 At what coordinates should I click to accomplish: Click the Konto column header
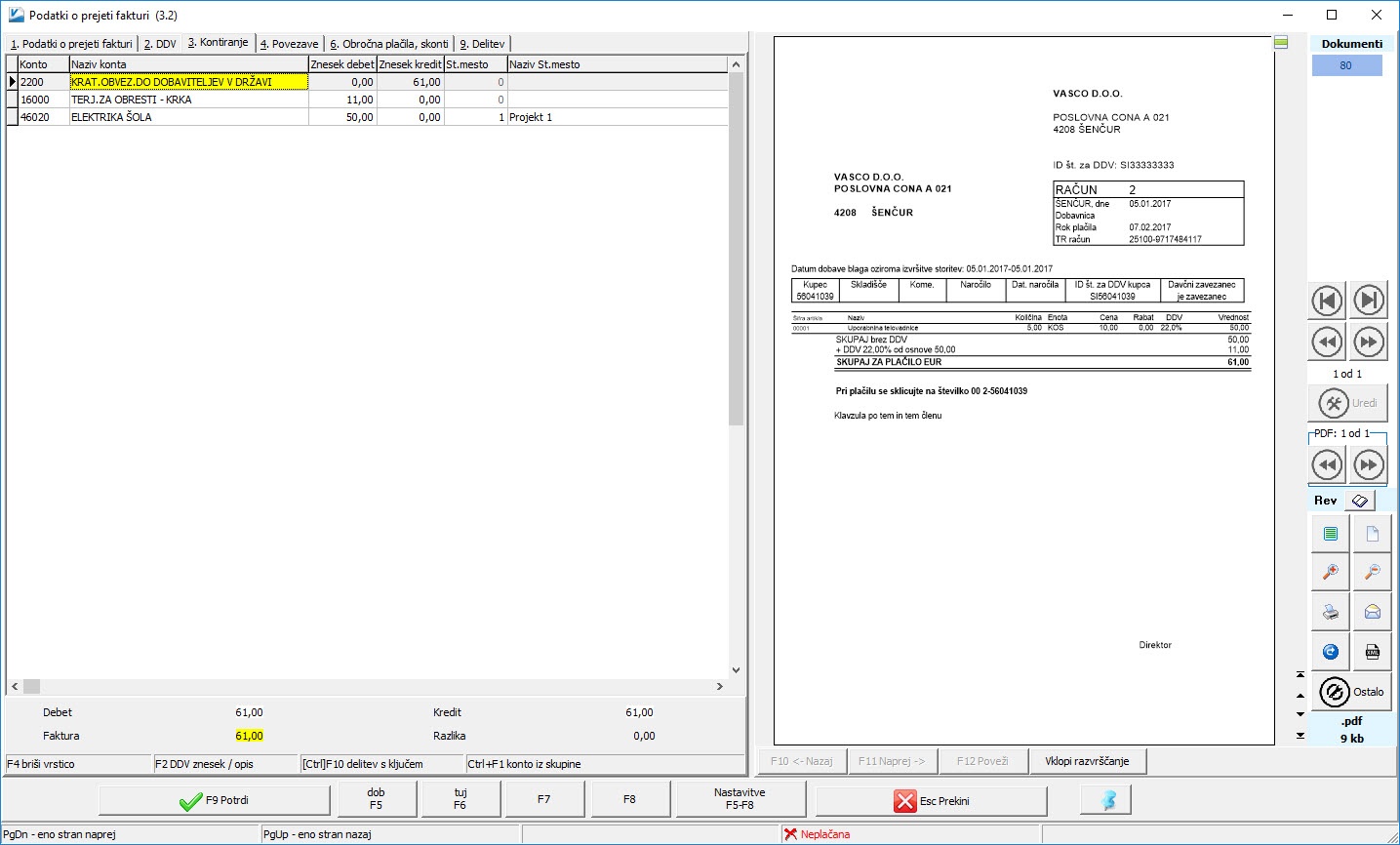(x=43, y=64)
